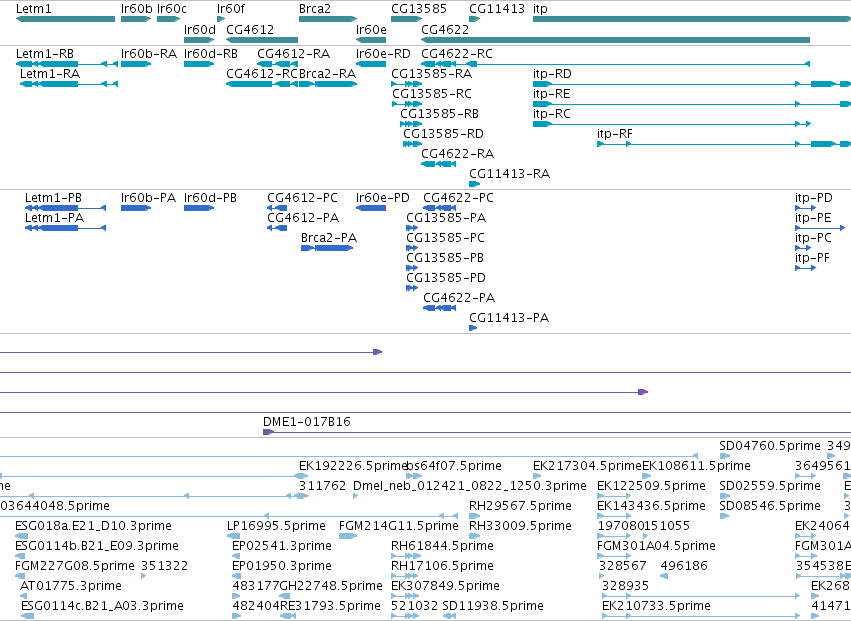
Task: Click the Ir60b gene label
Action: pyautogui.click(x=137, y=9)
